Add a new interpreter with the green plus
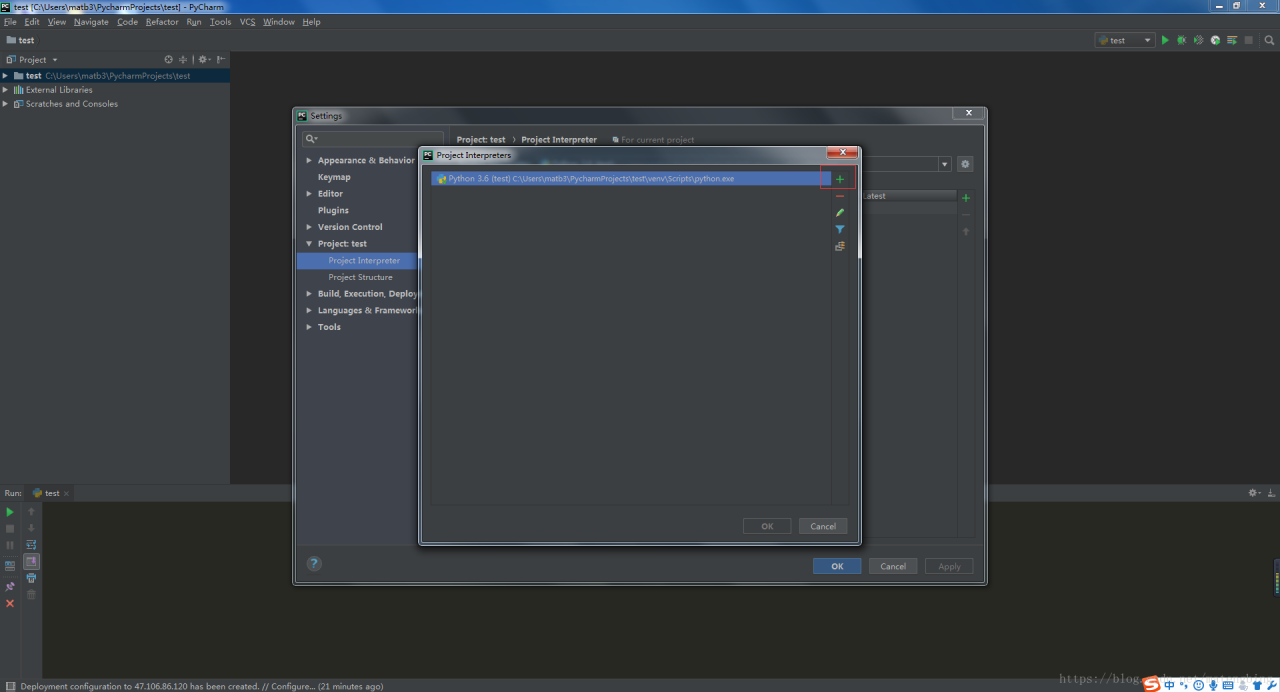This screenshot has width=1280, height=692. click(839, 179)
